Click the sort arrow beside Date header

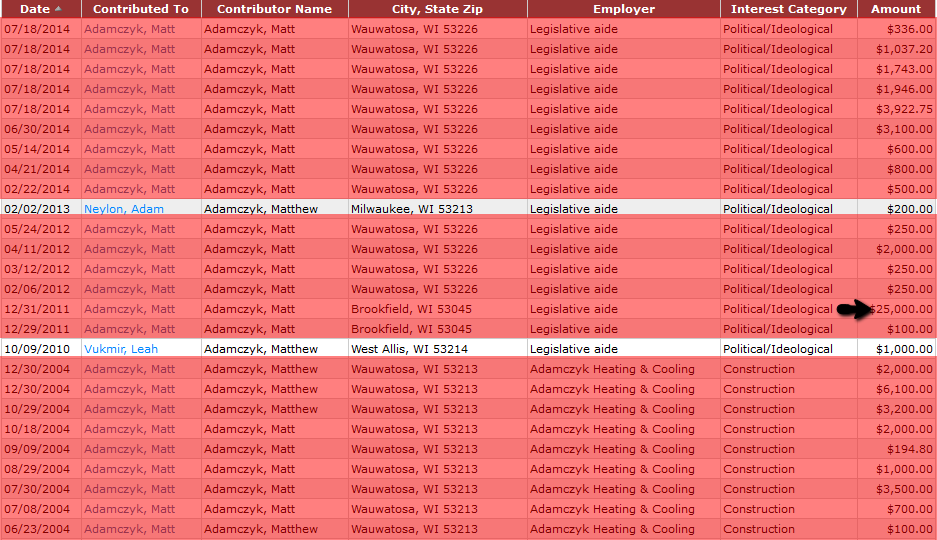pyautogui.click(x=57, y=9)
